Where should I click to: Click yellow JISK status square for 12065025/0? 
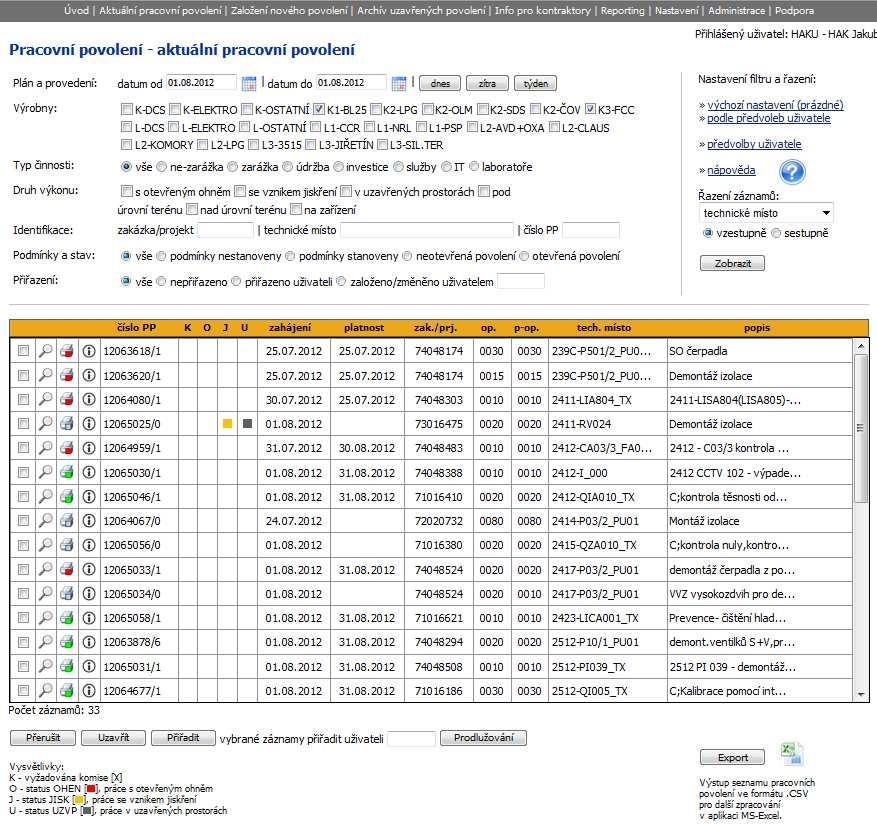227,423
